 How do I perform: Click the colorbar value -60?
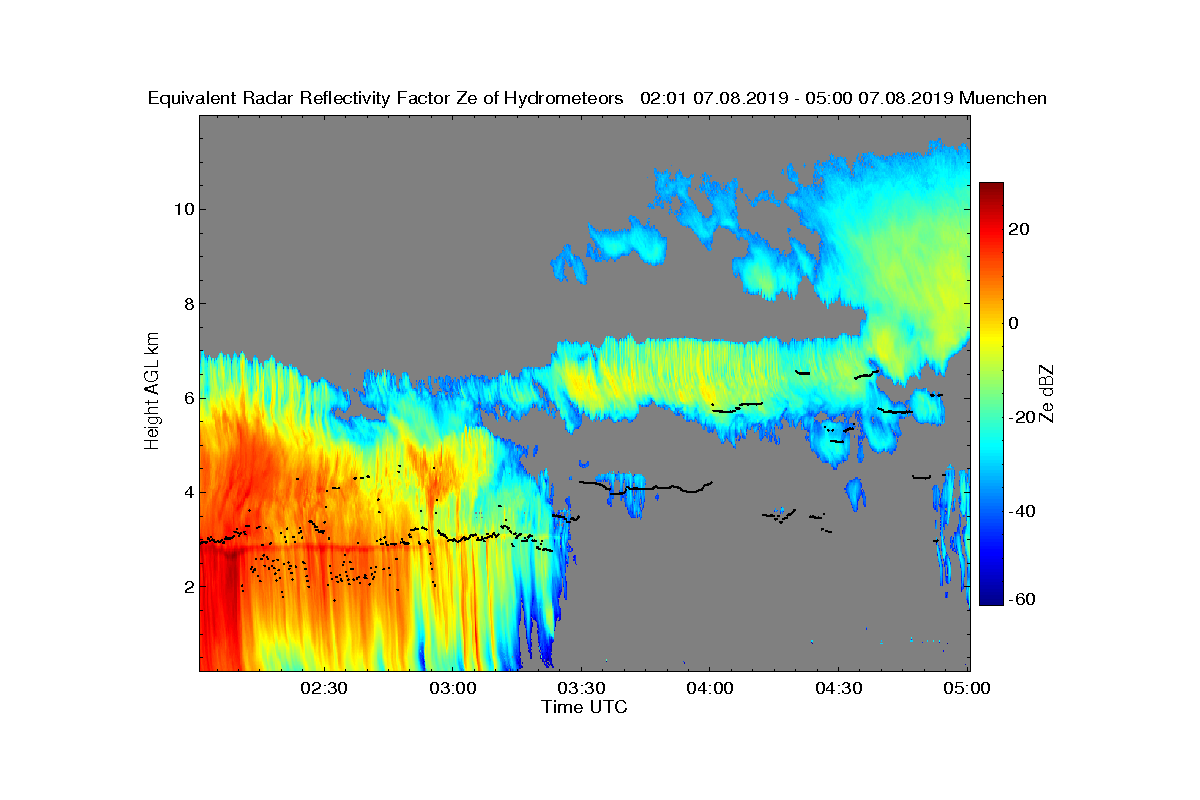coord(1022,599)
